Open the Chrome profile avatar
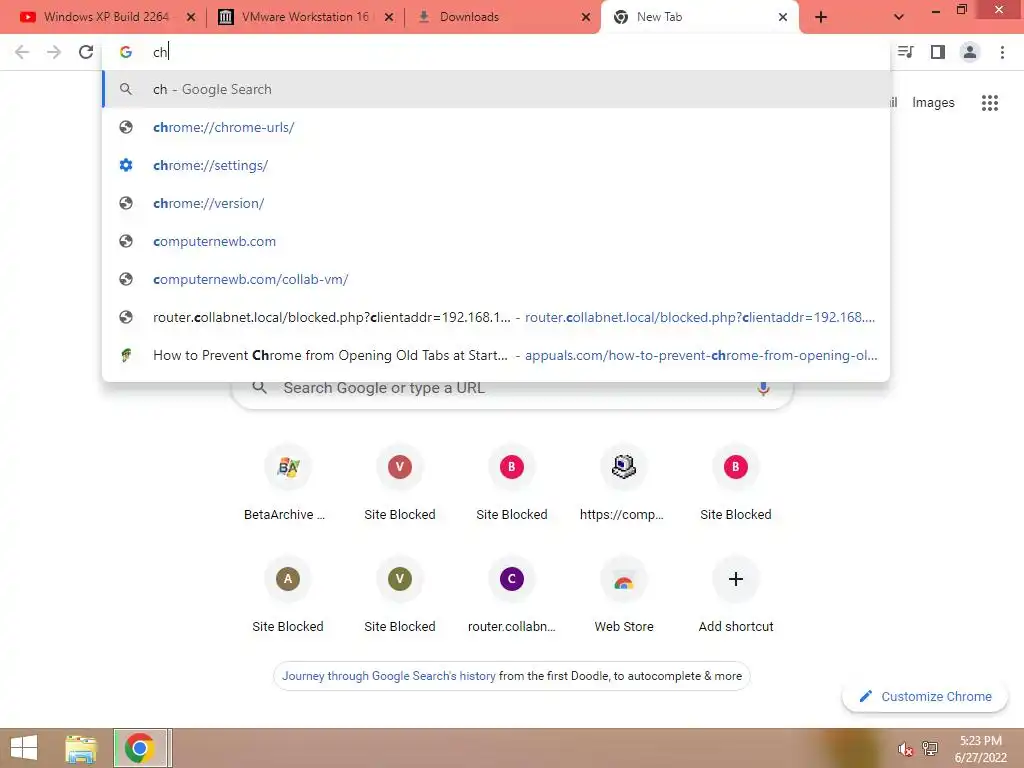1024x768 pixels. click(970, 52)
